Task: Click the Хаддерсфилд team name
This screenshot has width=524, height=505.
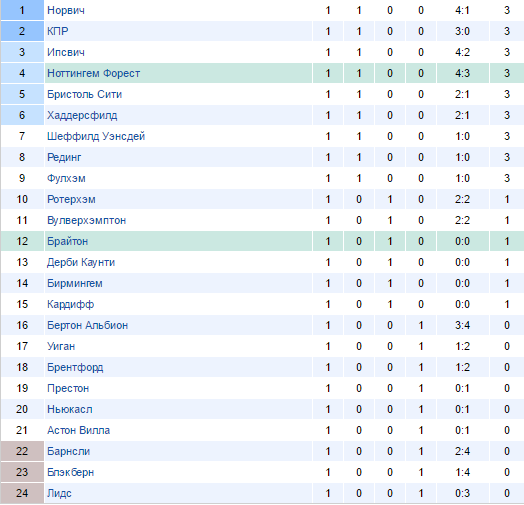Action: (x=82, y=115)
